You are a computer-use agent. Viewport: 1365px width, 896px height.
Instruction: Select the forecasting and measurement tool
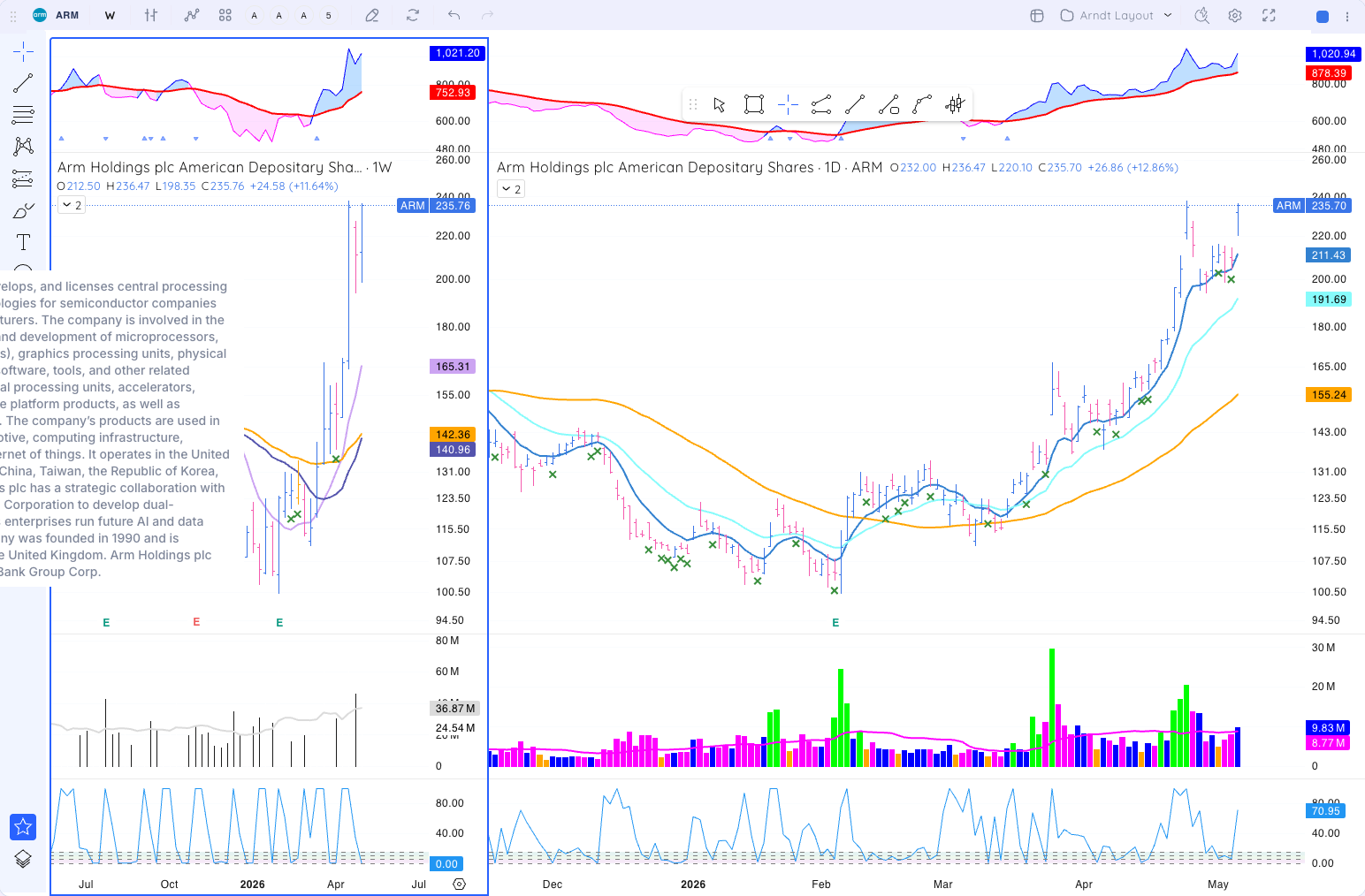pyautogui.click(x=23, y=178)
